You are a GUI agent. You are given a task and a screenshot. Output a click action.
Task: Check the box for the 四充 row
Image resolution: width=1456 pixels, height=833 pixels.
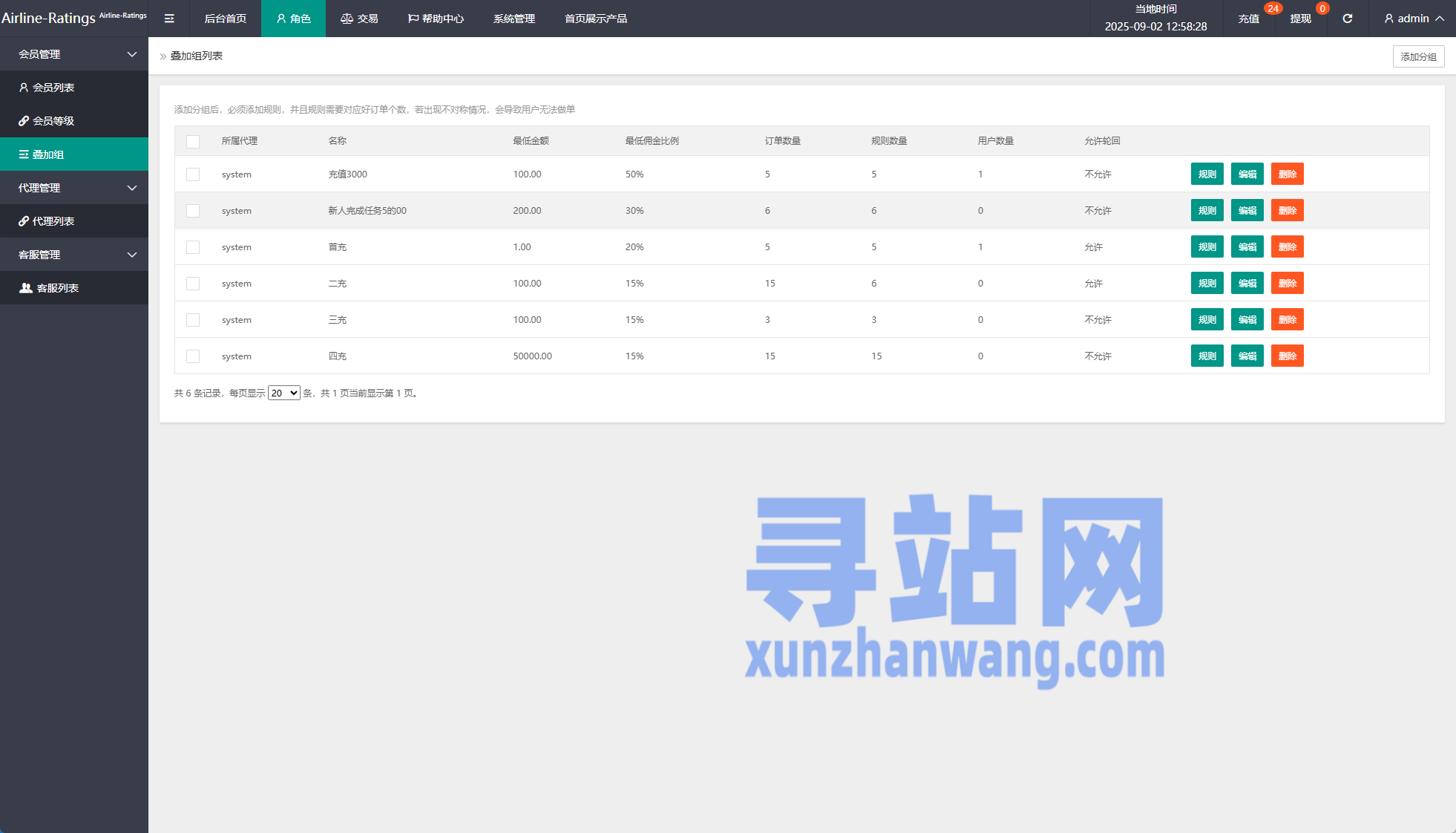coord(193,356)
